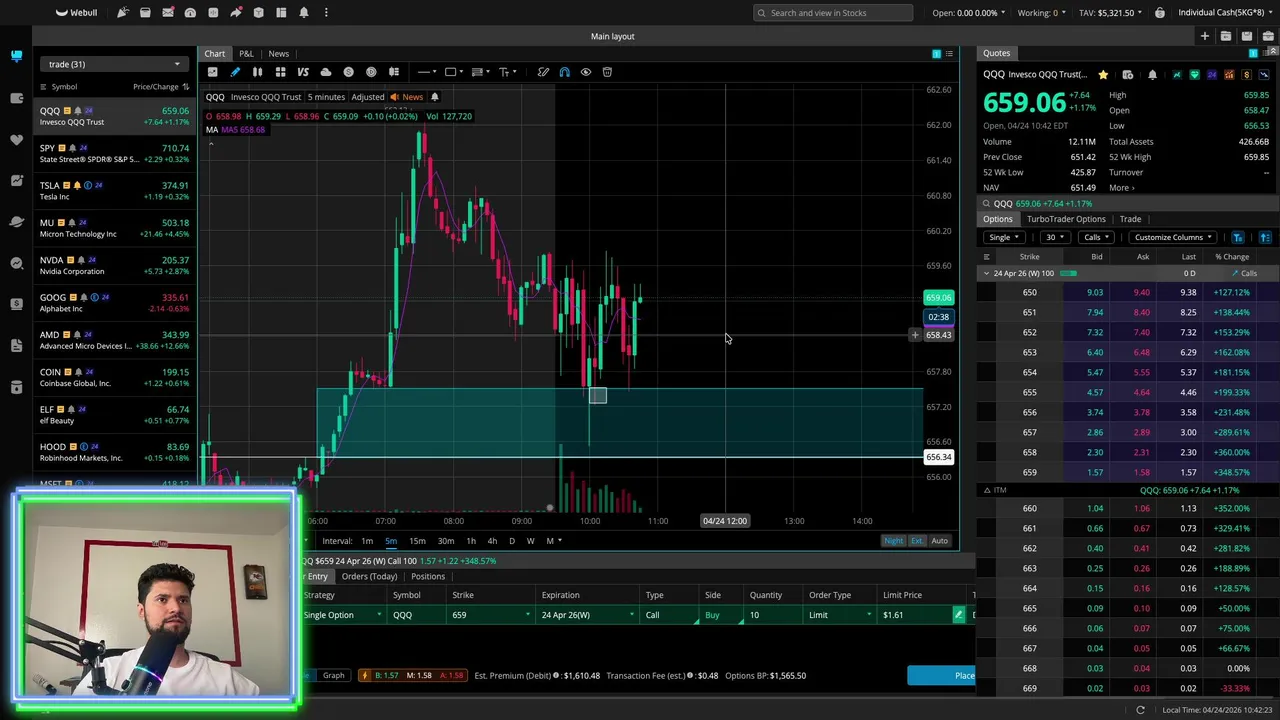Click the alert bell in Quotes panel

1152,75
